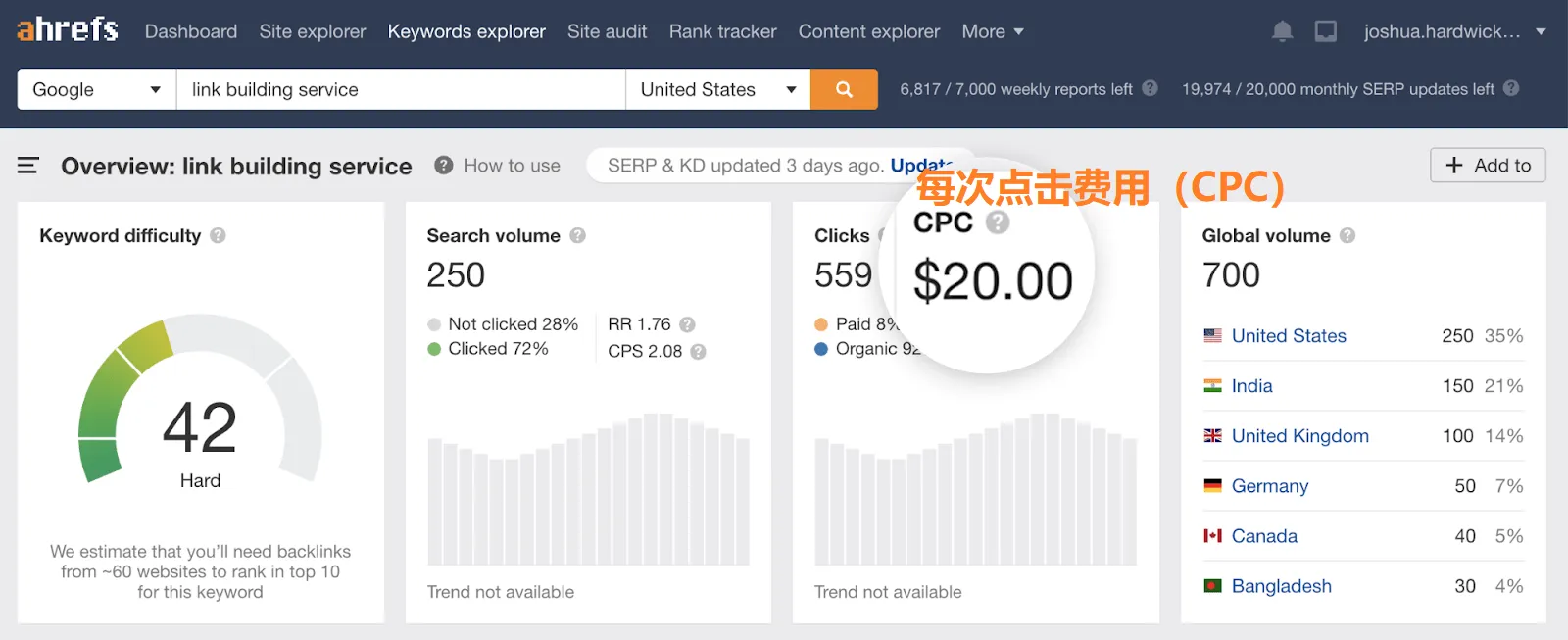Click the weekly reports help icon
Viewport: 1568px width, 640px height.
pos(1150,88)
